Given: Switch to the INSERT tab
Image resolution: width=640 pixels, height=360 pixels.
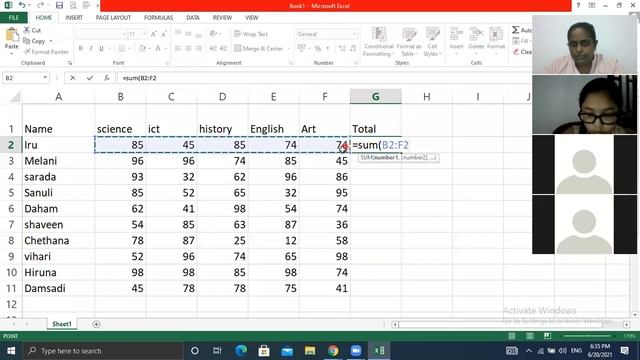Looking at the screenshot, I should click(74, 18).
